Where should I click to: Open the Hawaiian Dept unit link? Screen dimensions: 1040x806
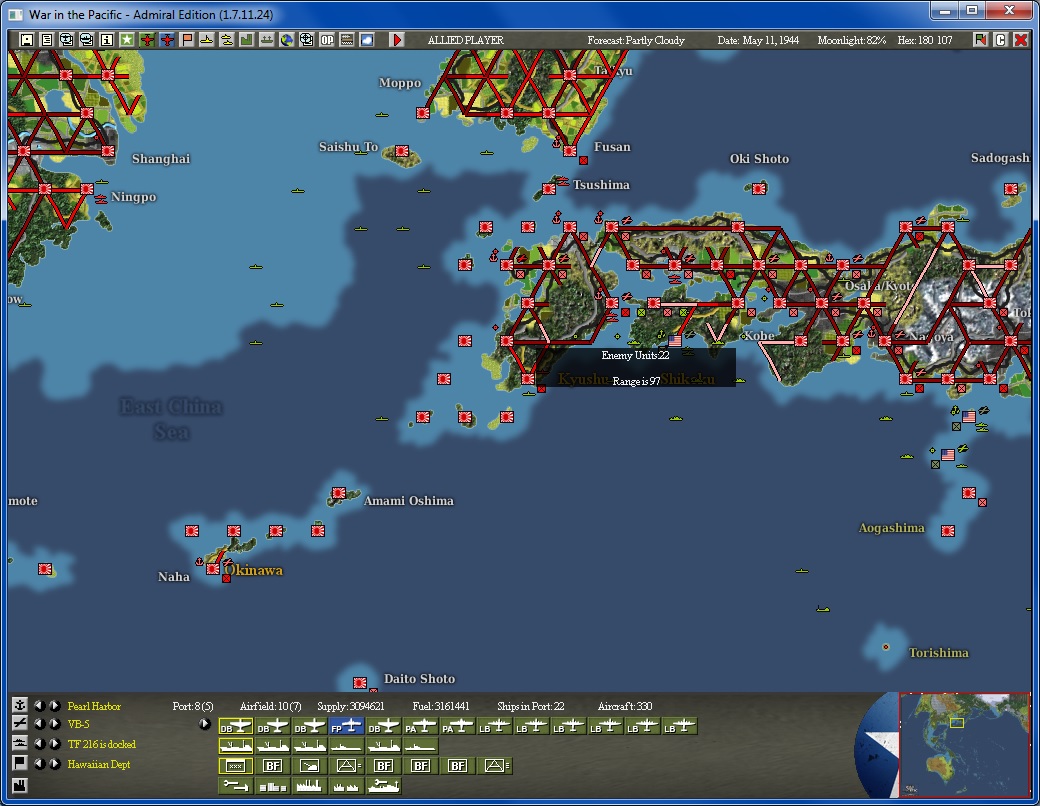(x=99, y=764)
